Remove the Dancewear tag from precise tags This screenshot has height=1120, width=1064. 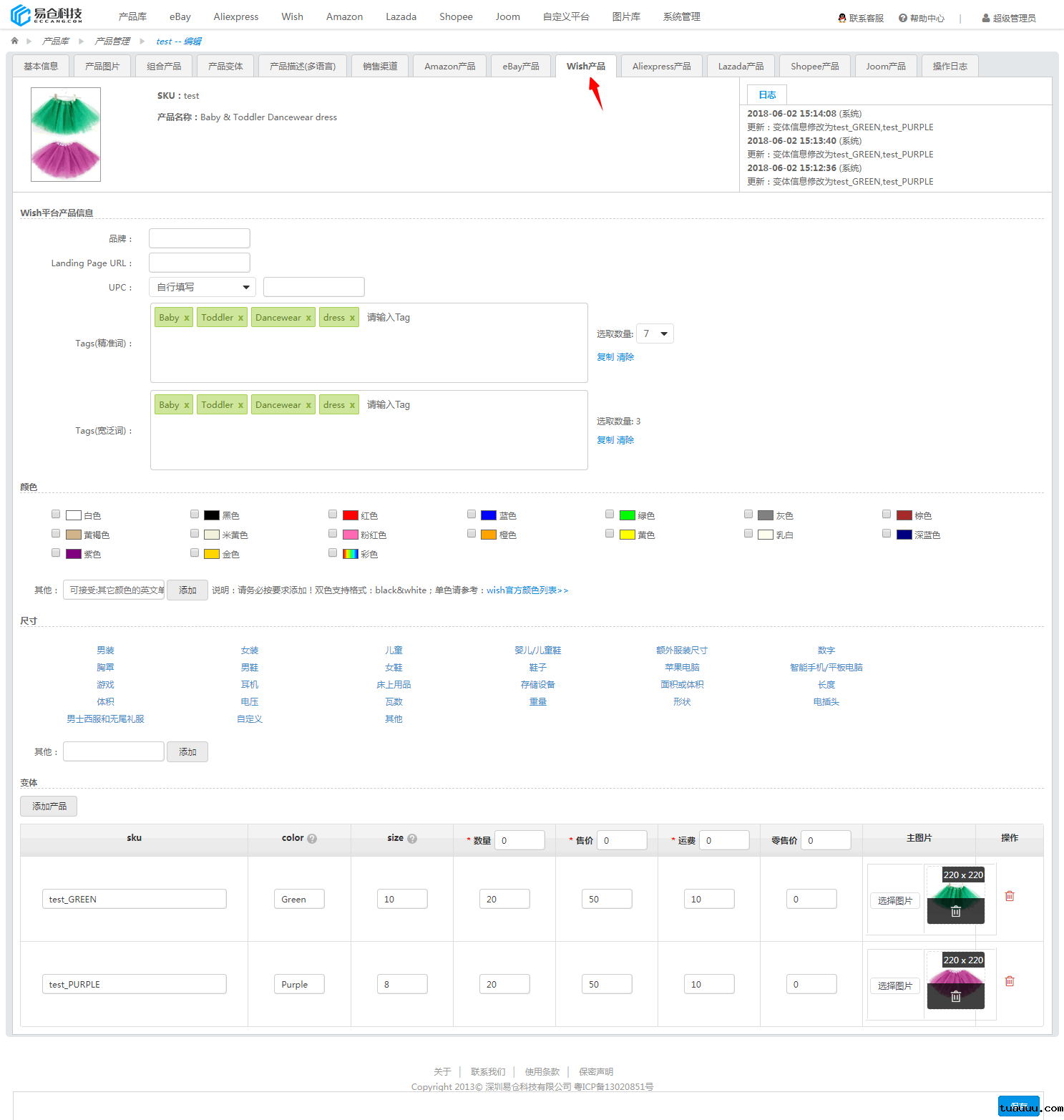[308, 318]
